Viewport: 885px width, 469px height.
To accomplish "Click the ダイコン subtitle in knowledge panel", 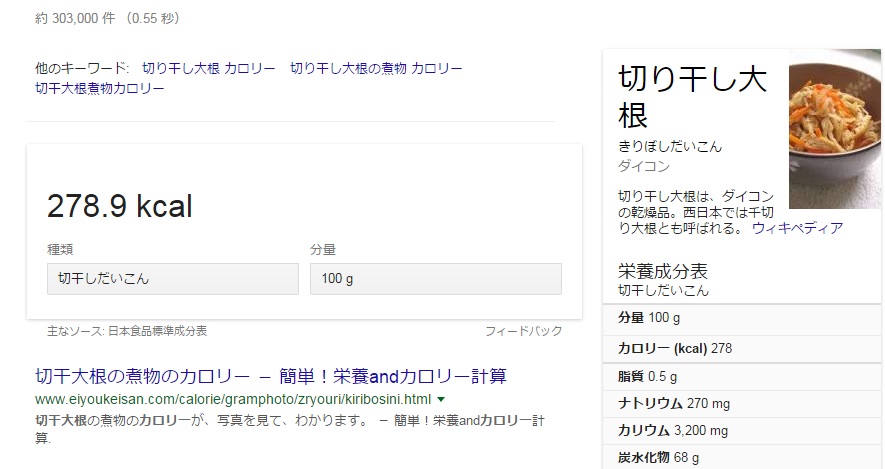I will pyautogui.click(x=644, y=166).
